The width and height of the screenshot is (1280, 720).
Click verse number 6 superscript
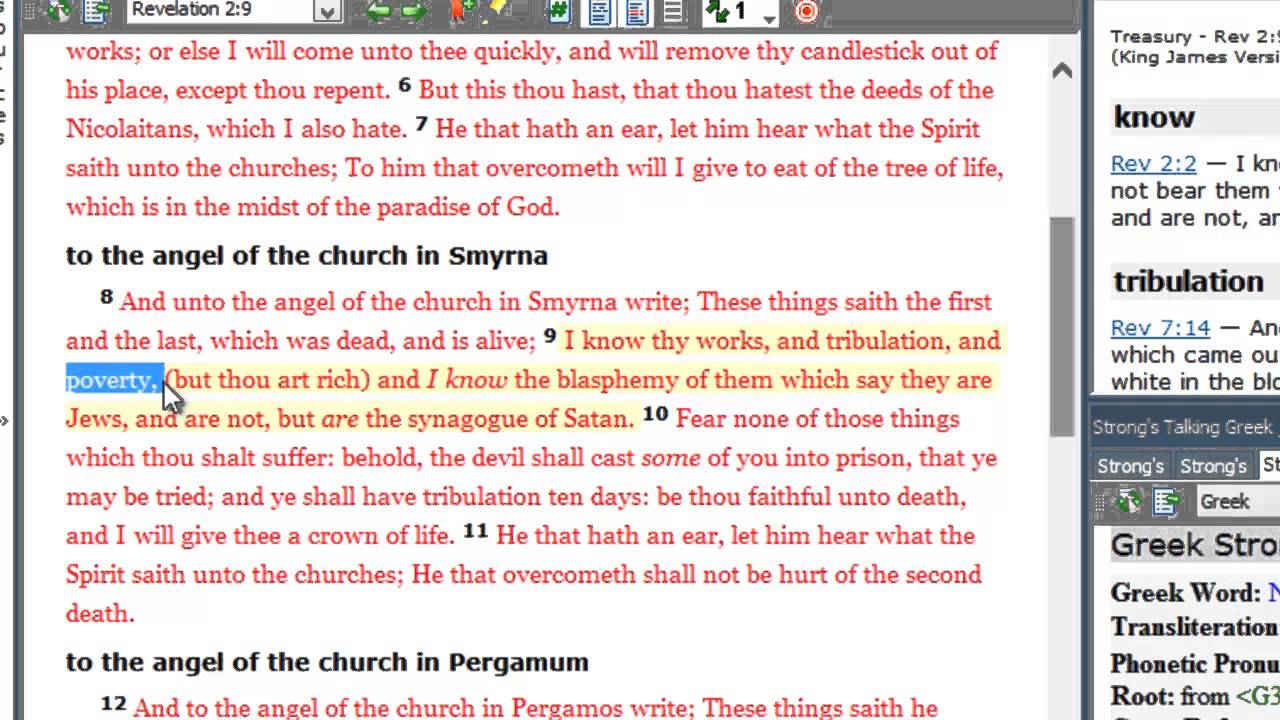point(404,85)
